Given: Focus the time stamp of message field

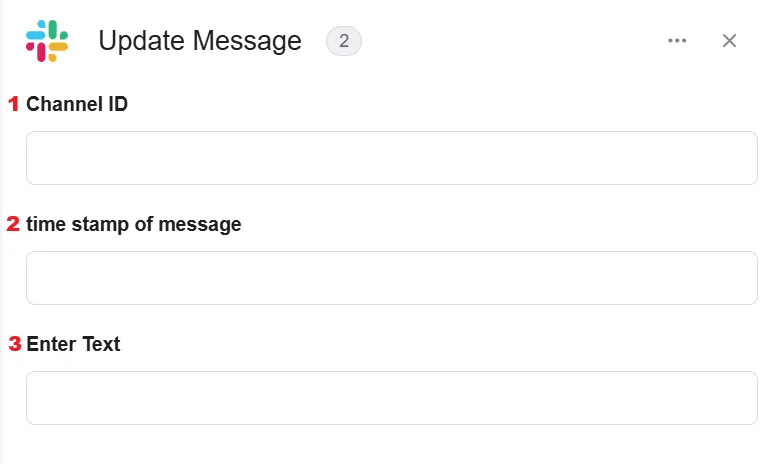Looking at the screenshot, I should (391, 278).
